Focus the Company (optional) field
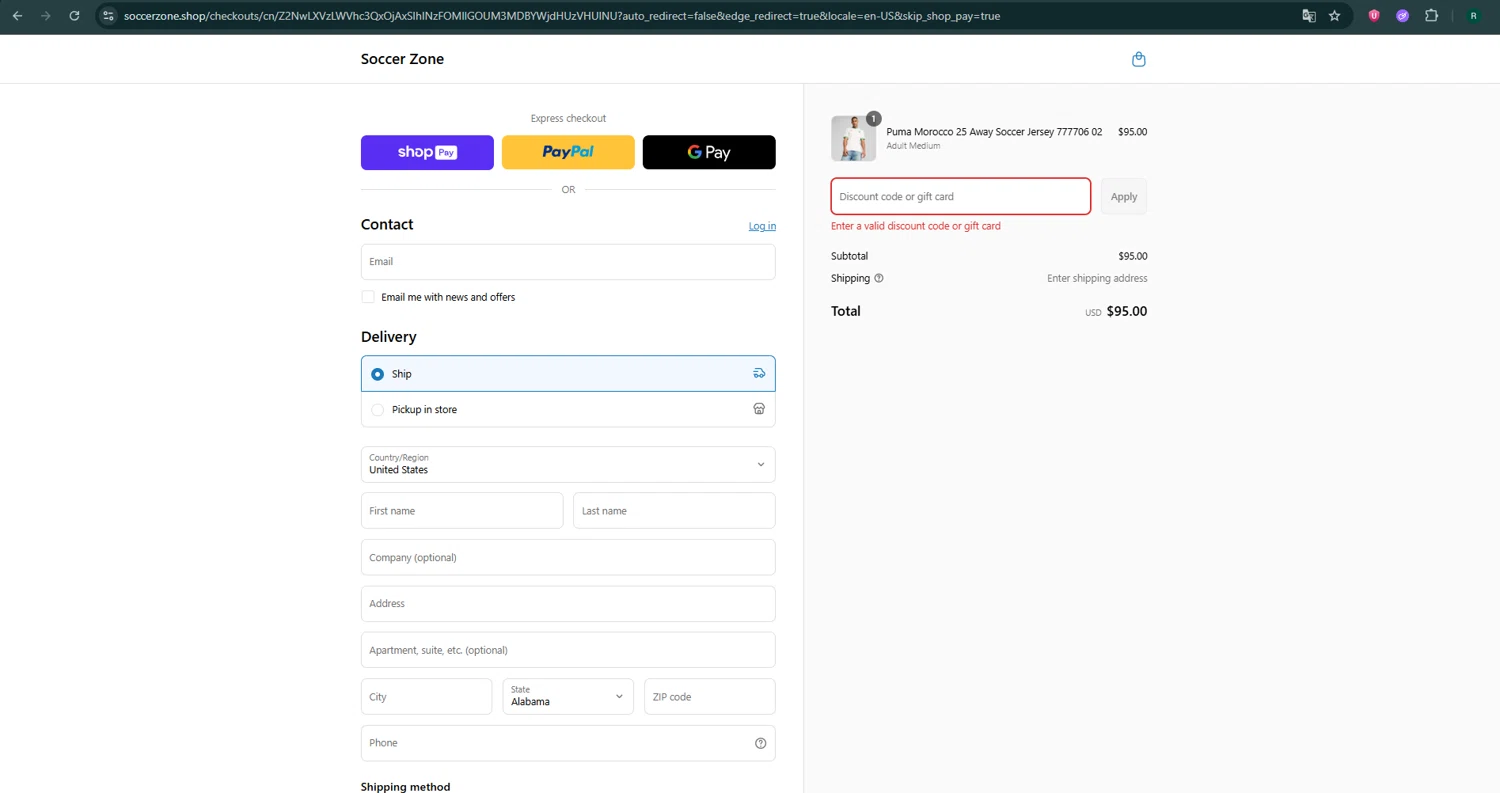 (568, 557)
